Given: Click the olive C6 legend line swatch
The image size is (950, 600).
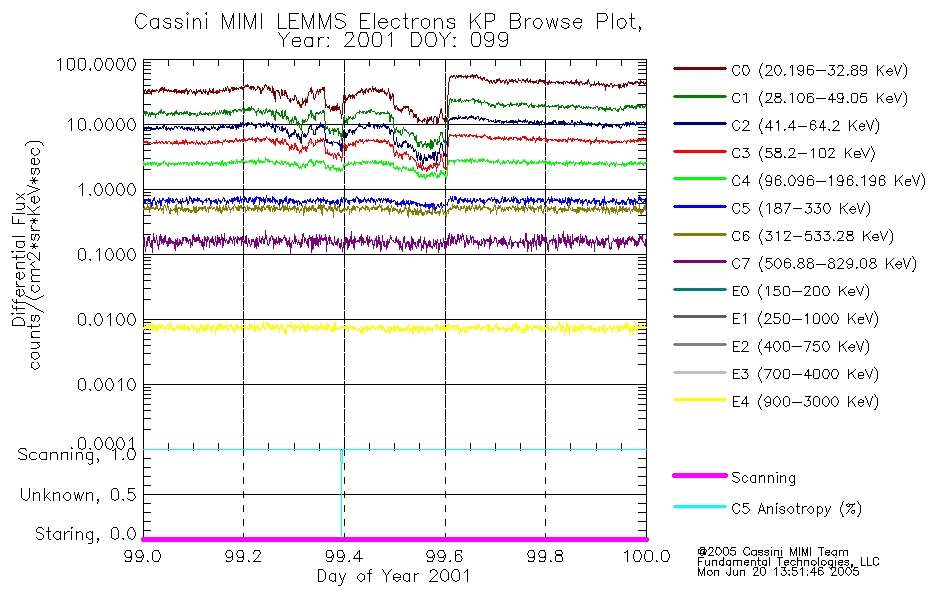Looking at the screenshot, I should [700, 234].
